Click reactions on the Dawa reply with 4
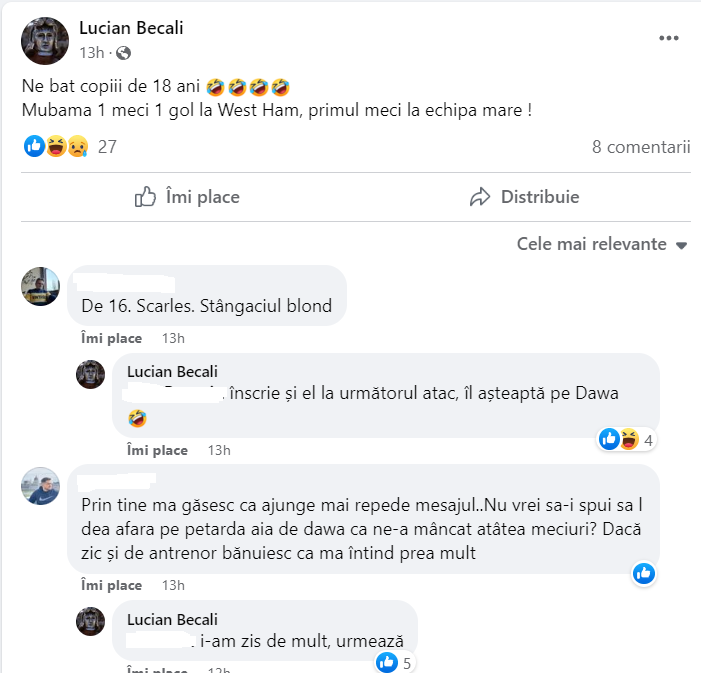 point(619,439)
